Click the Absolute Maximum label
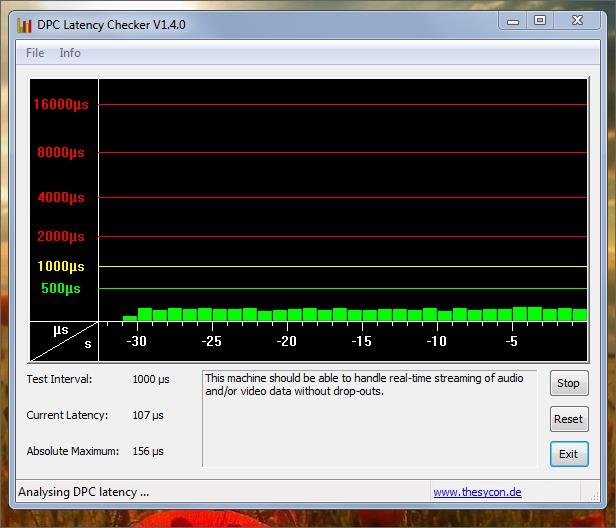This screenshot has width=616, height=528. (x=73, y=451)
